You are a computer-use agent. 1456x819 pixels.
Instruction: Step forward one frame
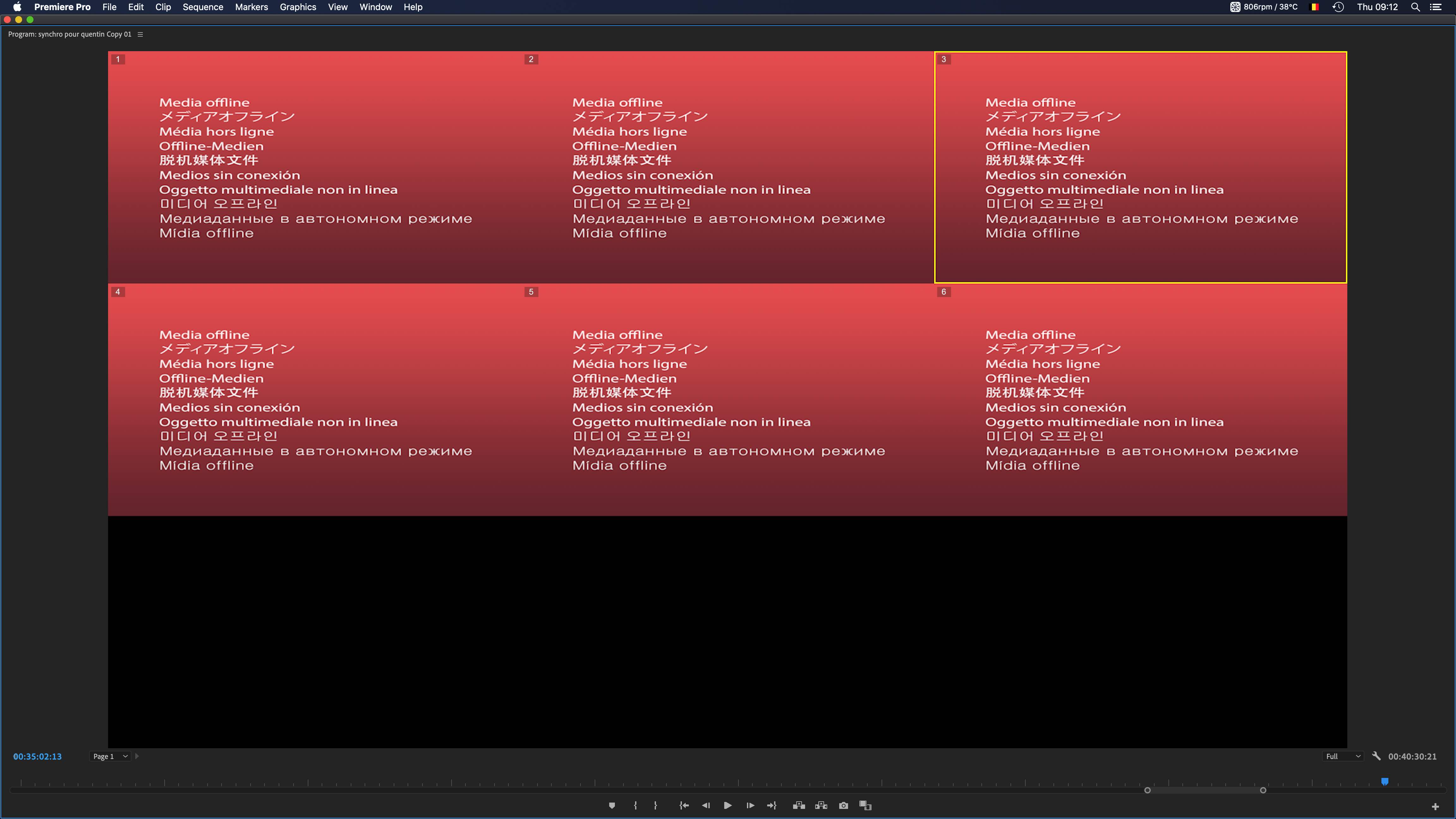pyautogui.click(x=750, y=805)
